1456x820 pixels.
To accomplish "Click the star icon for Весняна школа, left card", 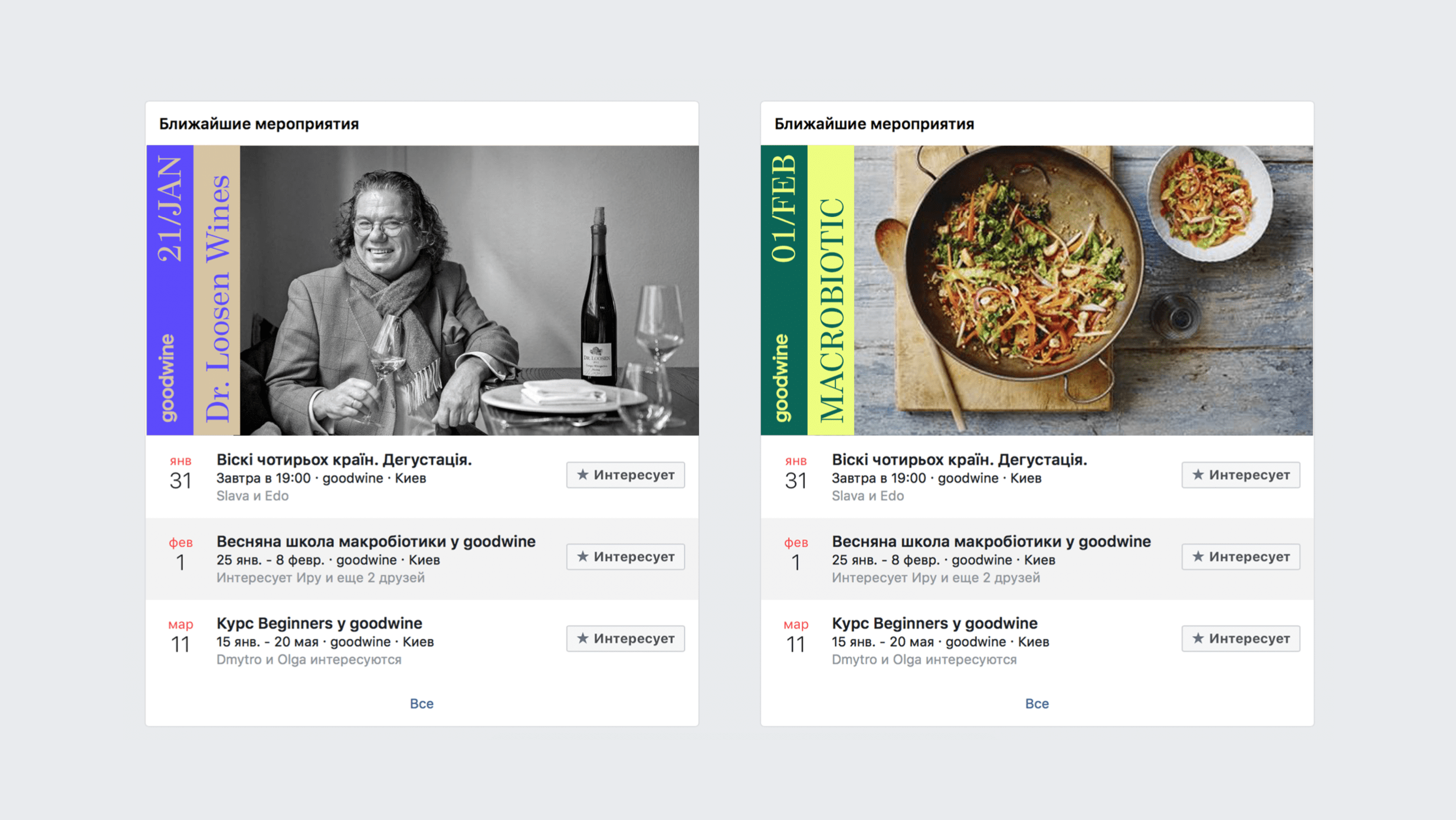I will coord(582,556).
